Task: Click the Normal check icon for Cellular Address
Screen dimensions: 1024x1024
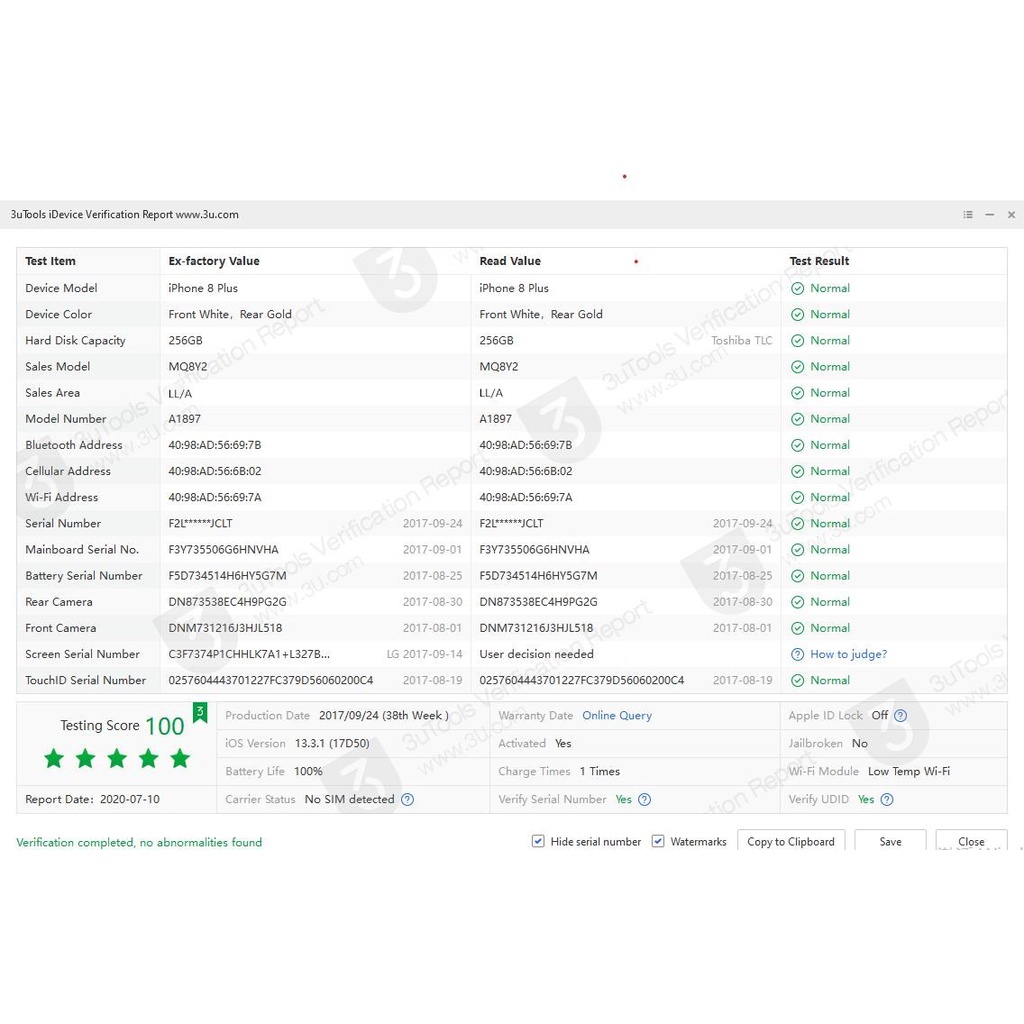Action: pos(797,472)
